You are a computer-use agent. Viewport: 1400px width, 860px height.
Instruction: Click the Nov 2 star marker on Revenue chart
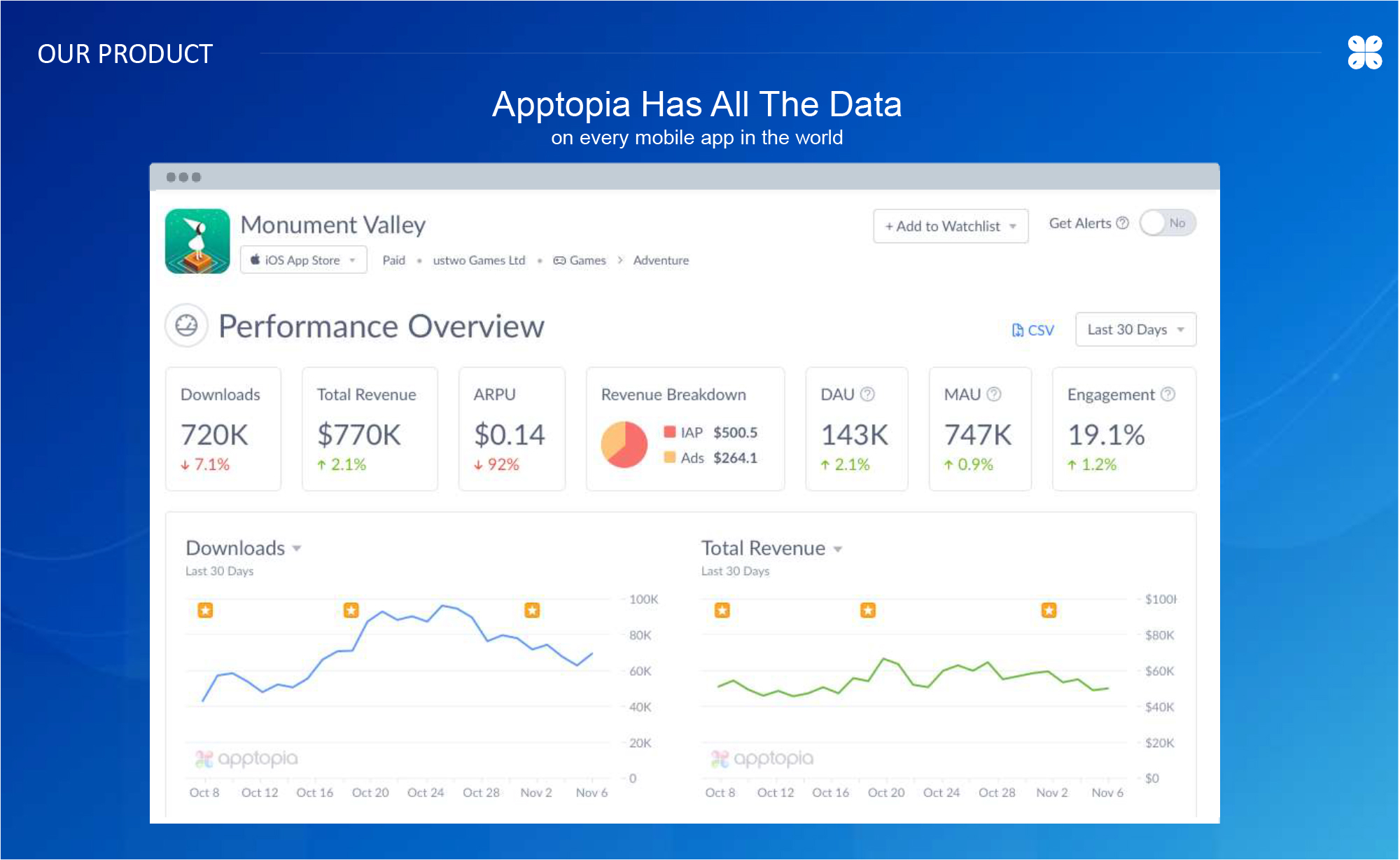click(x=1049, y=611)
